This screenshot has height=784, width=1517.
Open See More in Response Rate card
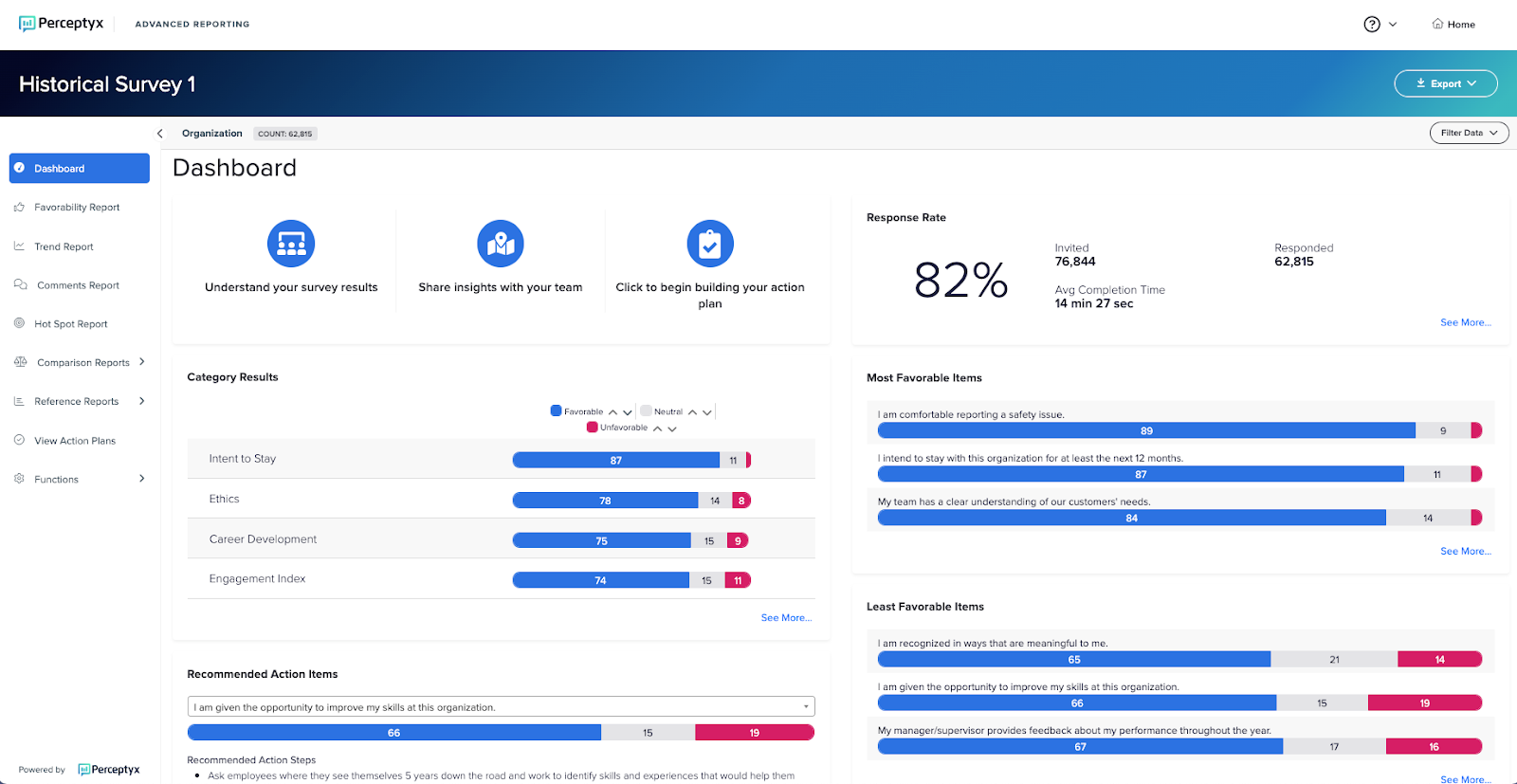pos(1466,322)
